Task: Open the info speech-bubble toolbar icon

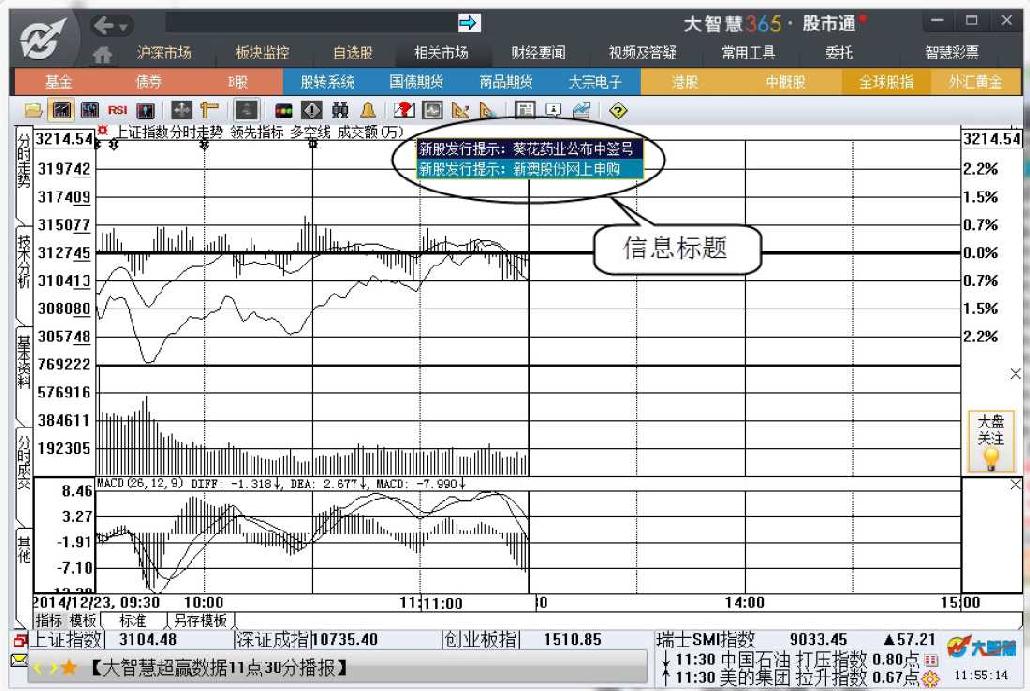Action: (553, 110)
